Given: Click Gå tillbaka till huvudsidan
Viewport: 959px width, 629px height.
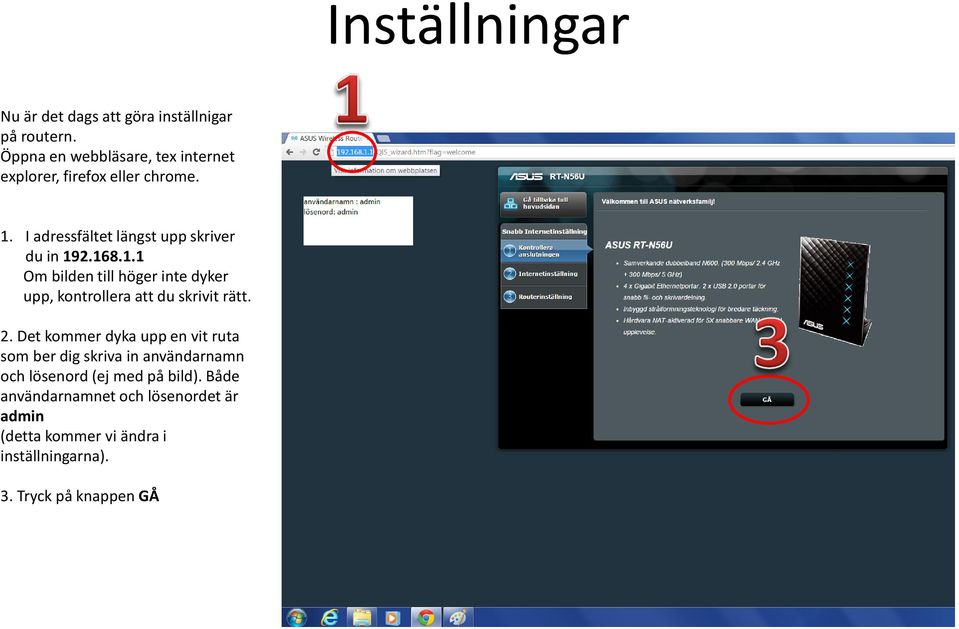Looking at the screenshot, I should tap(543, 204).
